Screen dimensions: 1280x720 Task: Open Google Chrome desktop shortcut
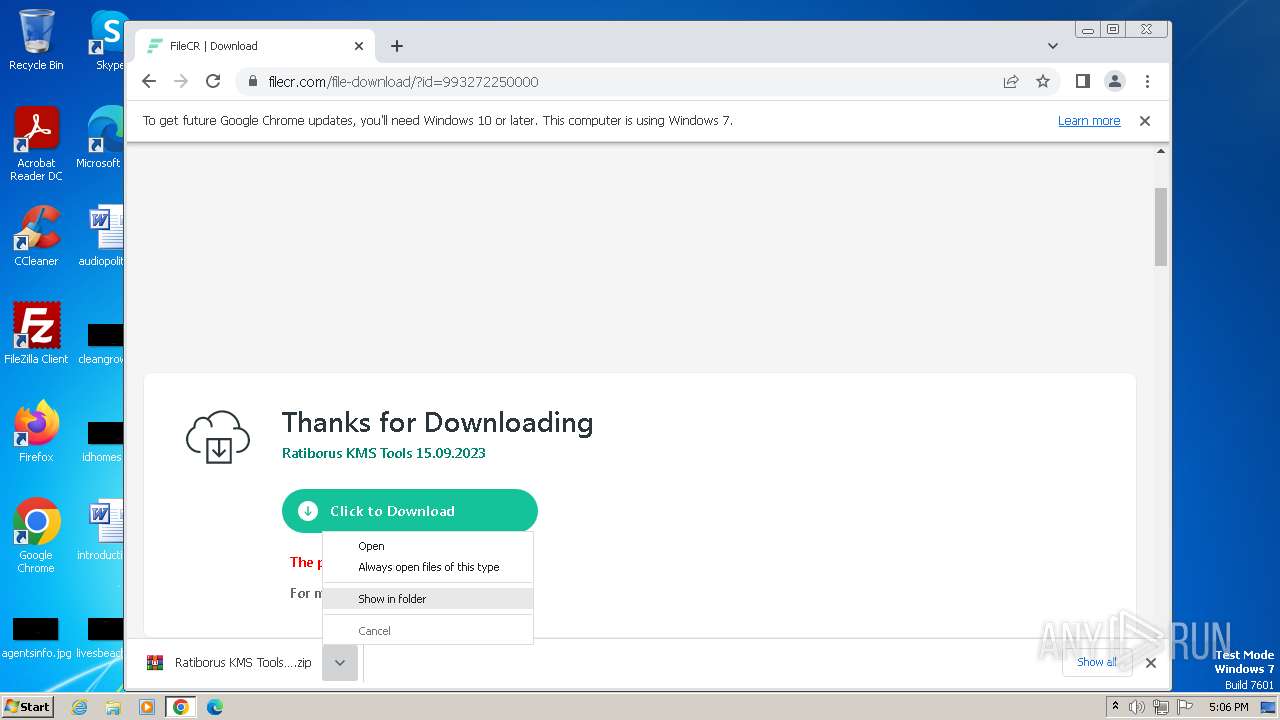[36, 536]
